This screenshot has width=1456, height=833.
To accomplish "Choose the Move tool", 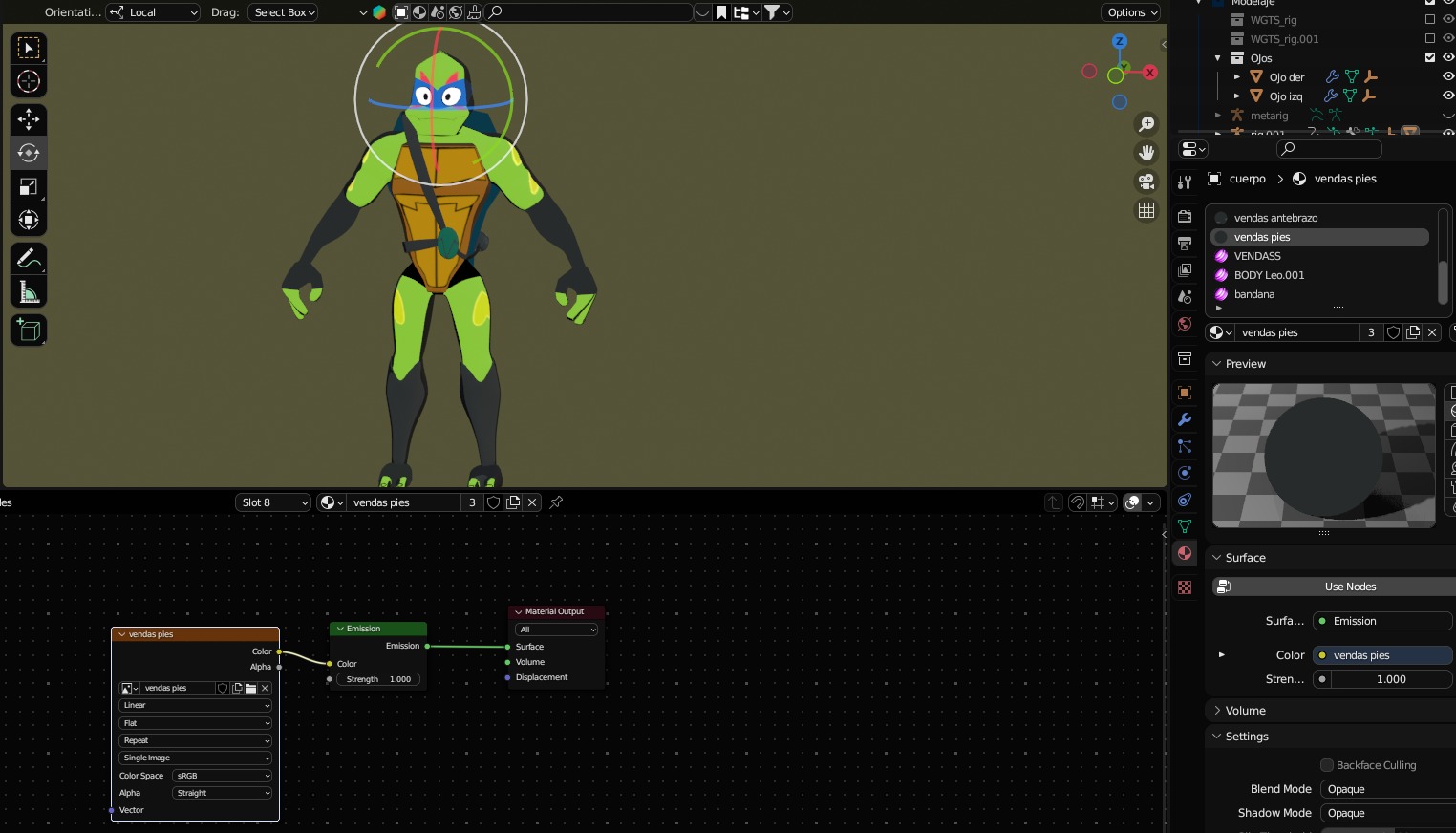I will 29,119.
